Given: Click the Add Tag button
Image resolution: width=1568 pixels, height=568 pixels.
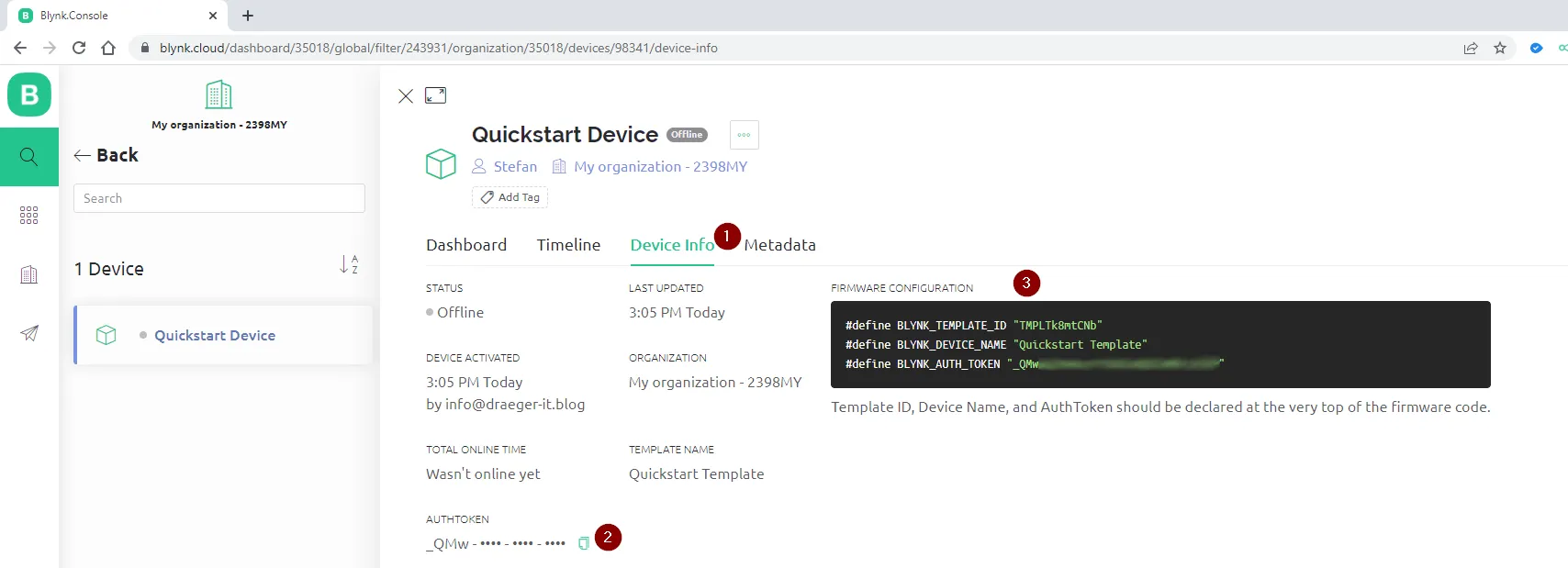Looking at the screenshot, I should [x=510, y=197].
